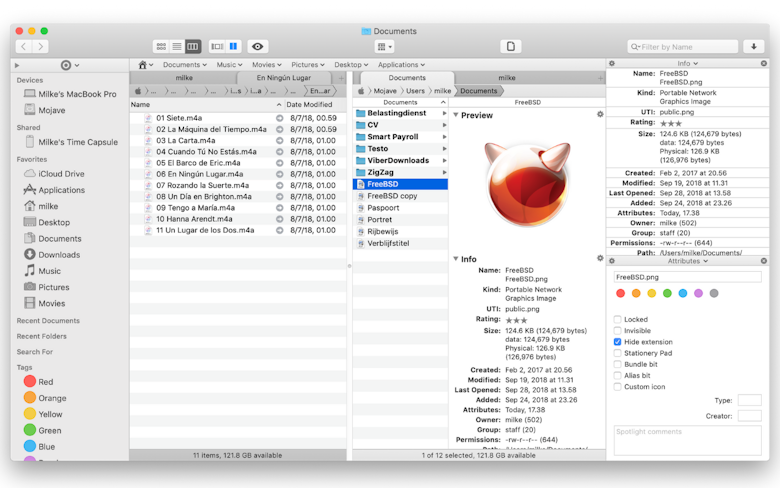Select the mllke tab in right pane
Image resolution: width=780 pixels, height=488 pixels.
[506, 78]
